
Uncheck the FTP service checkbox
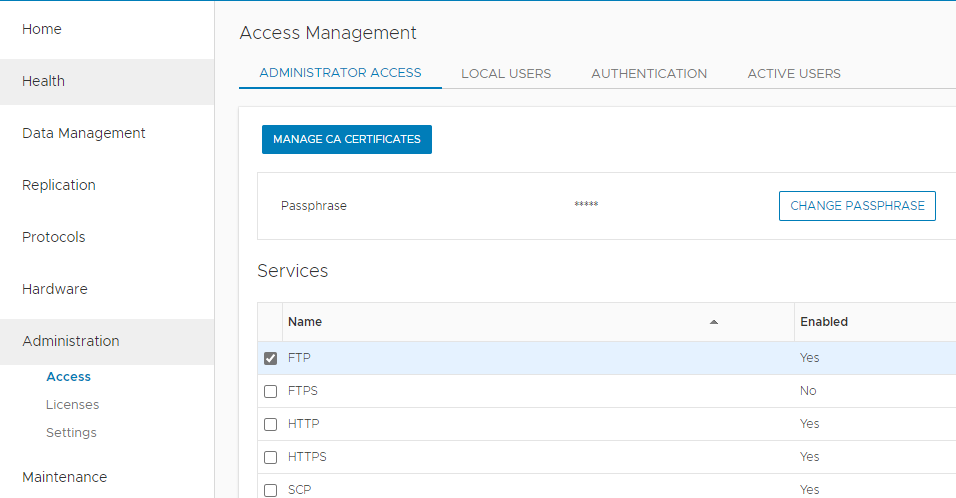(x=270, y=358)
